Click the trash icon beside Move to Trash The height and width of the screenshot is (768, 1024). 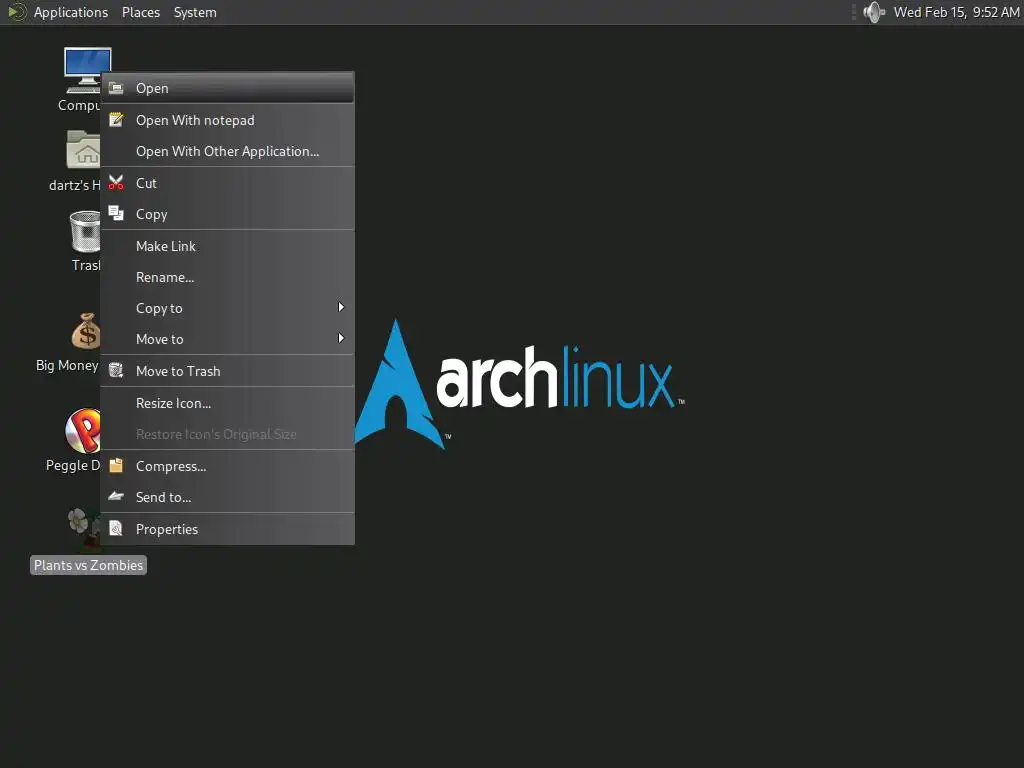point(116,370)
